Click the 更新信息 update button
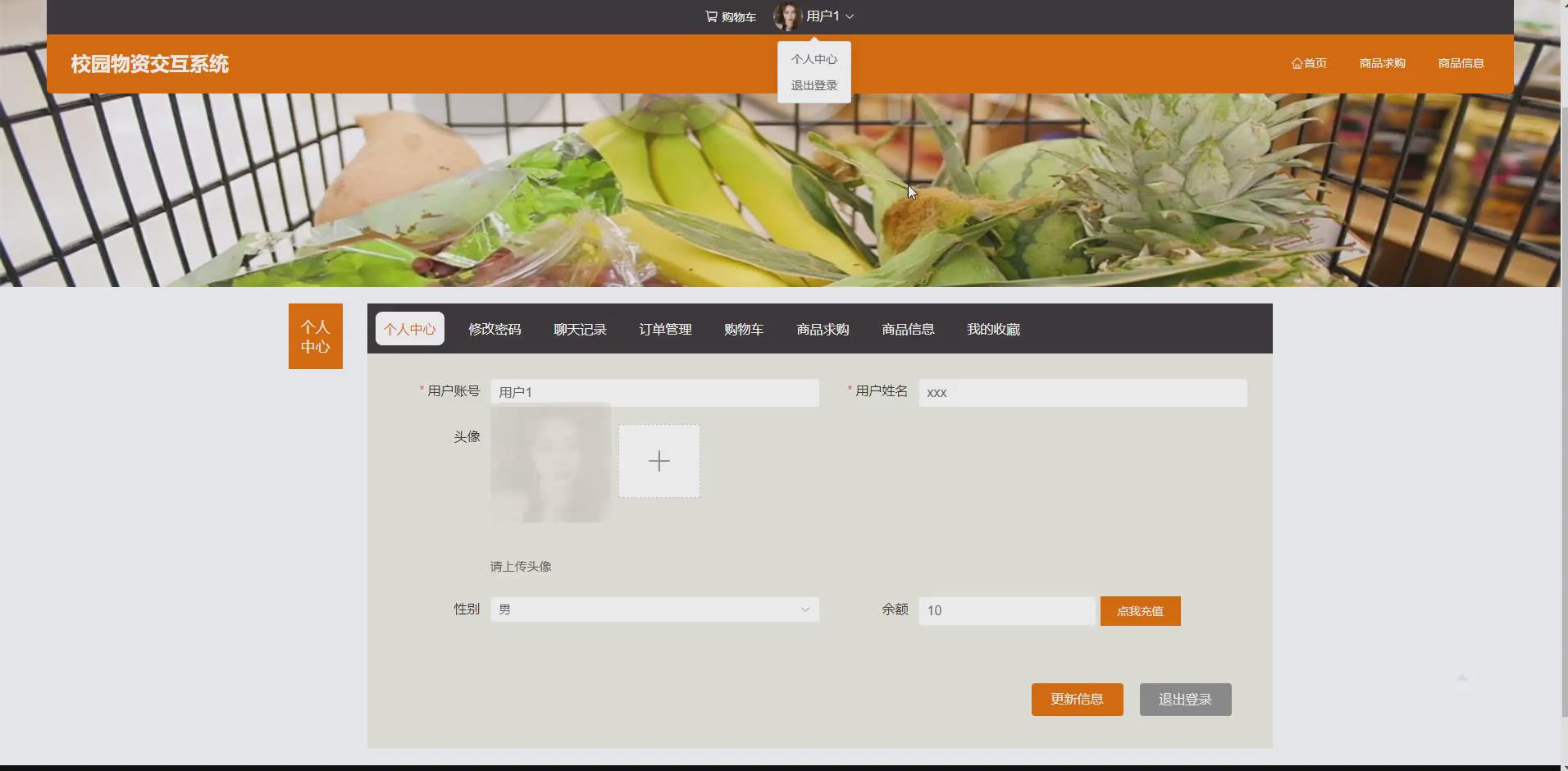 click(1076, 699)
